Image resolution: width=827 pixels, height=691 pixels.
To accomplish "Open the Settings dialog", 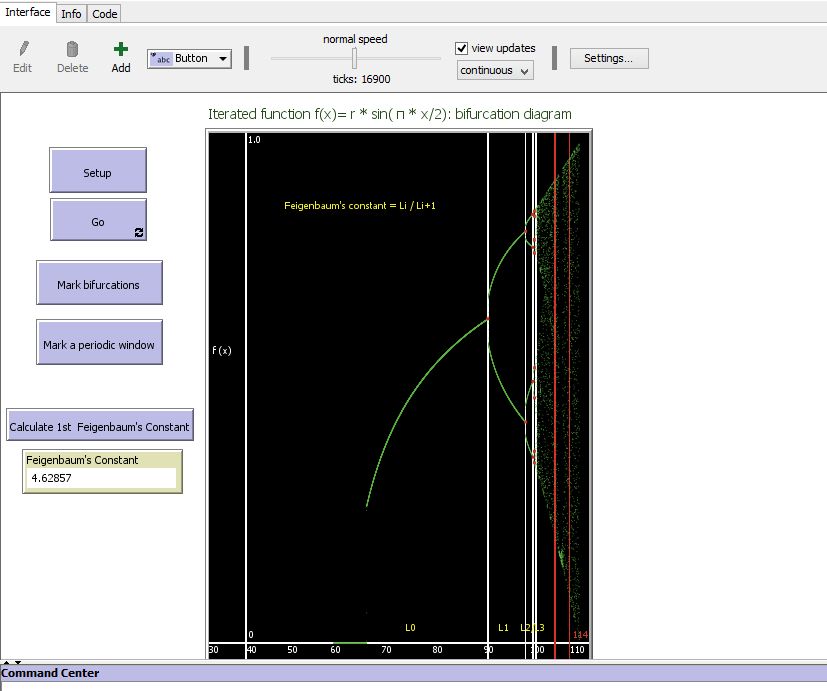I will [608, 58].
